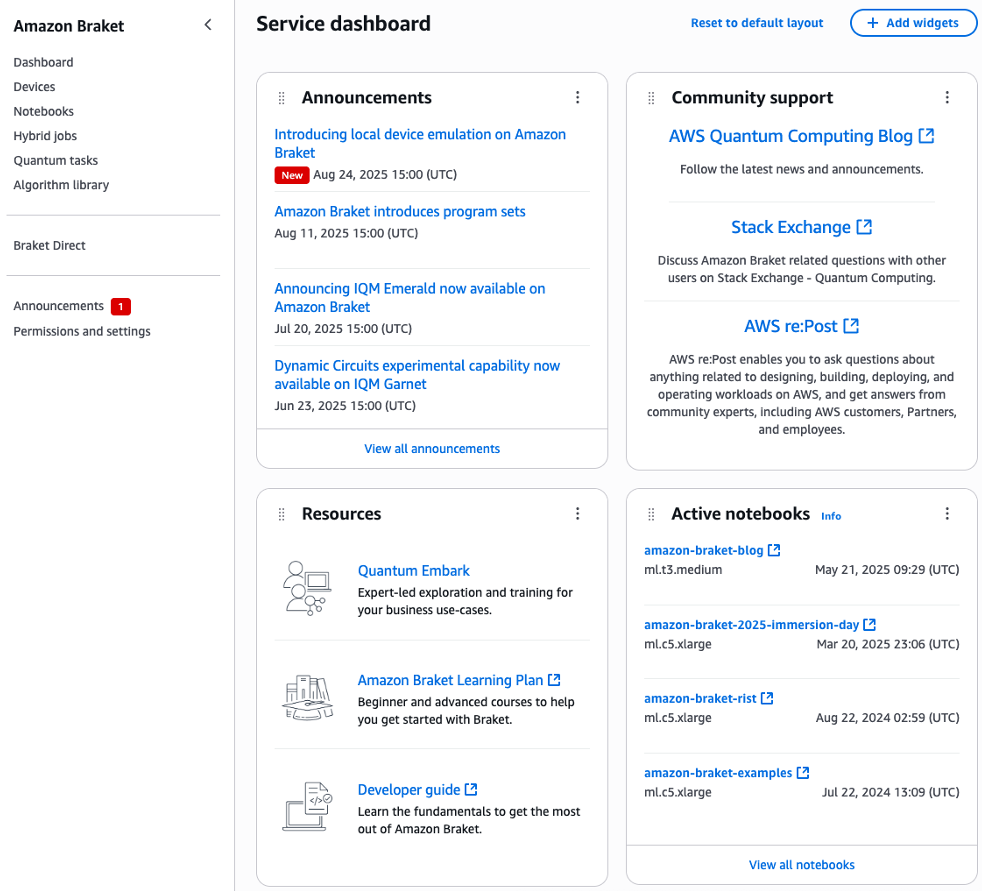Click Mar 20, 2025 23:06 (UTC) timestamp
982x891 pixels.
[x=888, y=644]
